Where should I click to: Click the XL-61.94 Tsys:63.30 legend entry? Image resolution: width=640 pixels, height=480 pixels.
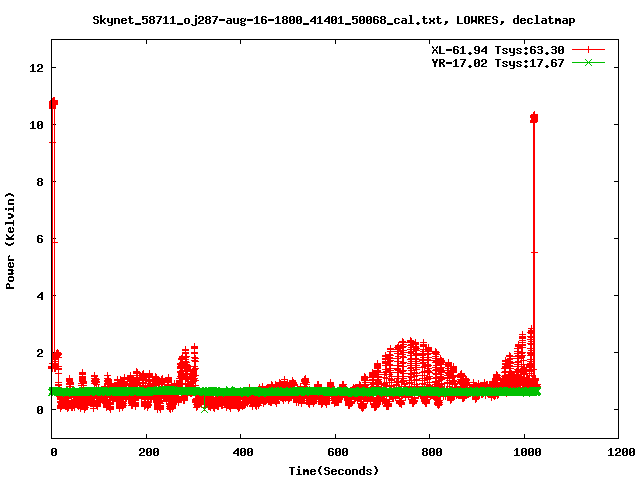[x=498, y=50]
